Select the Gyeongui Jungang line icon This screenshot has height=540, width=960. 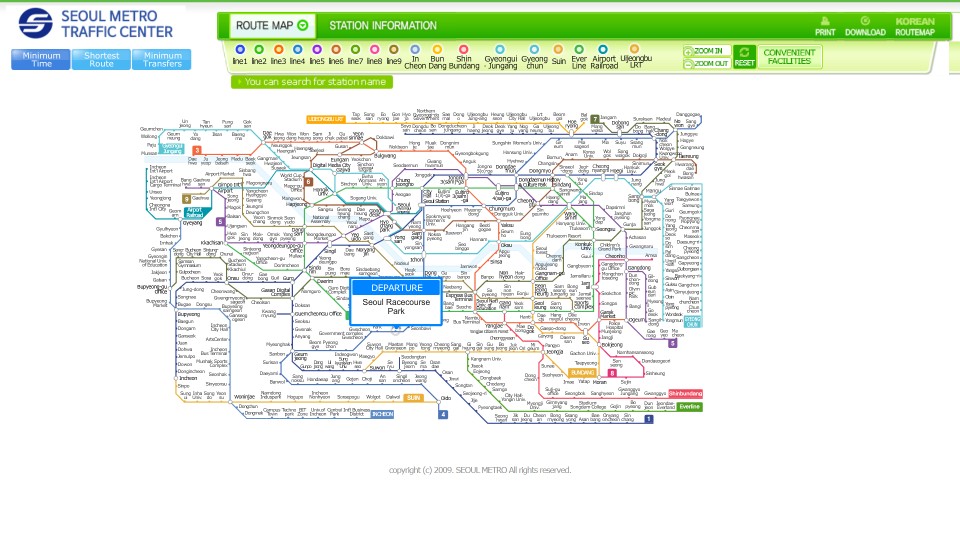pos(500,50)
